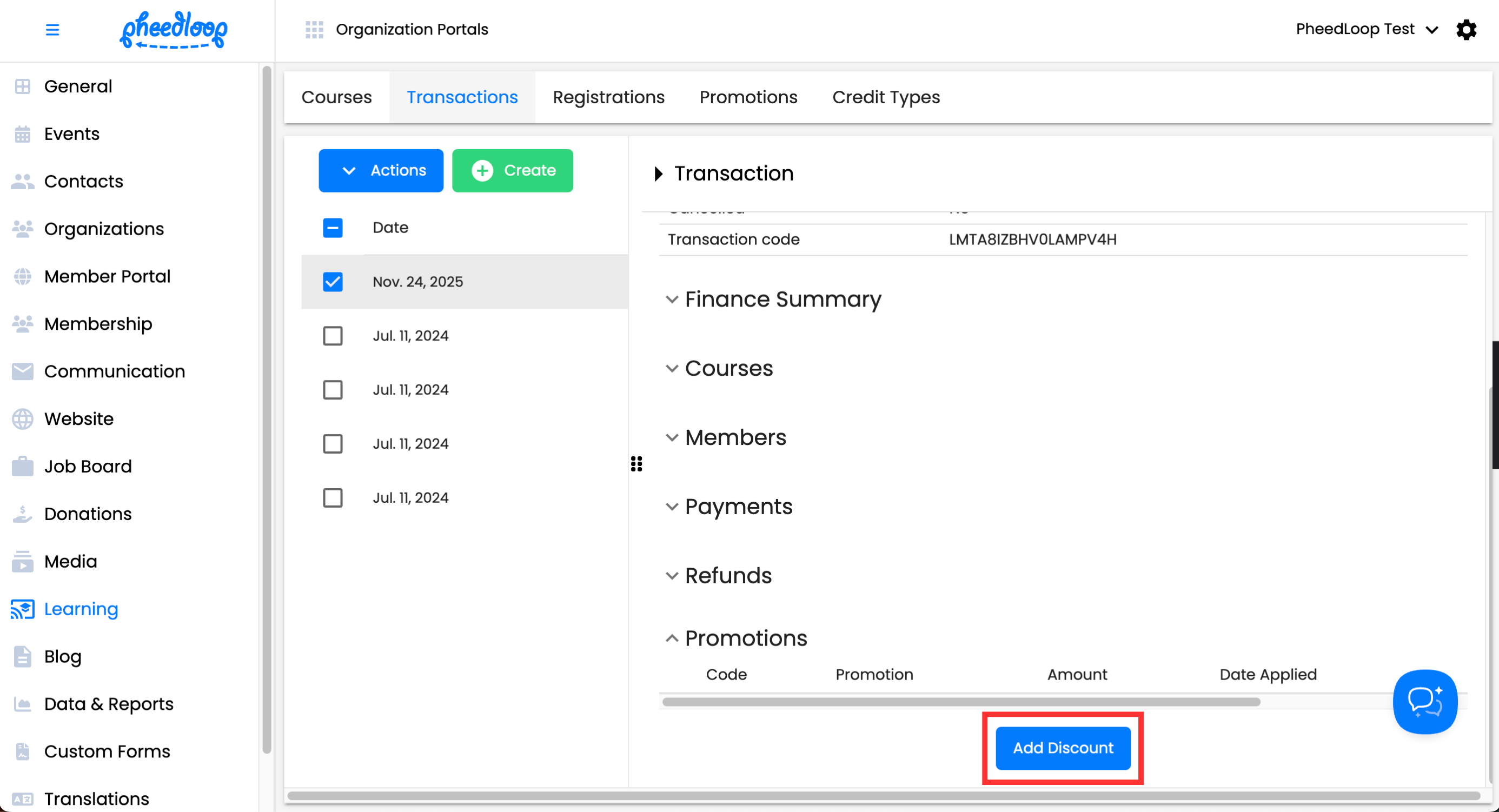Open the settings gear icon

tap(1466, 29)
